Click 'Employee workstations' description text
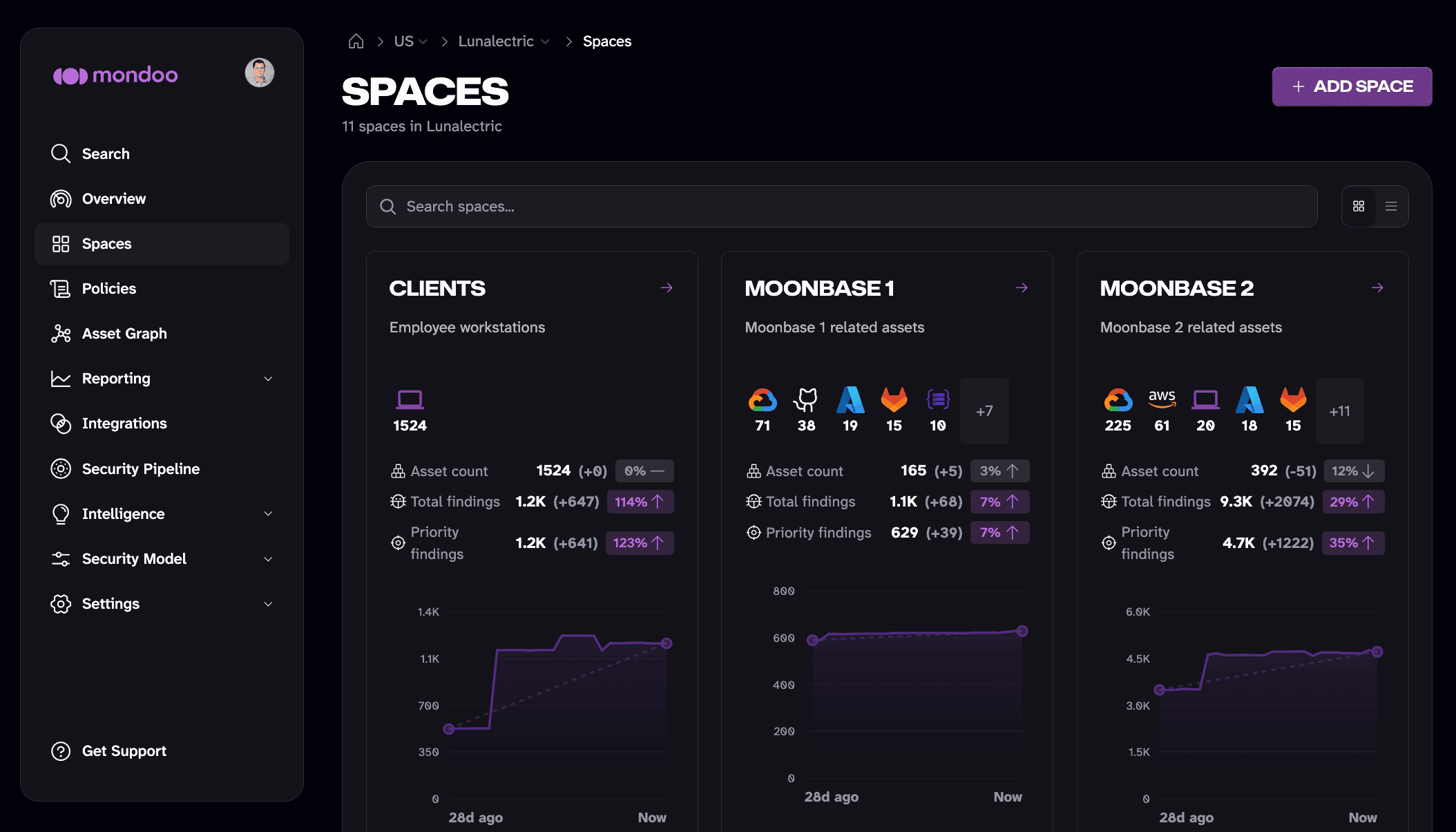The image size is (1456, 832). click(467, 328)
